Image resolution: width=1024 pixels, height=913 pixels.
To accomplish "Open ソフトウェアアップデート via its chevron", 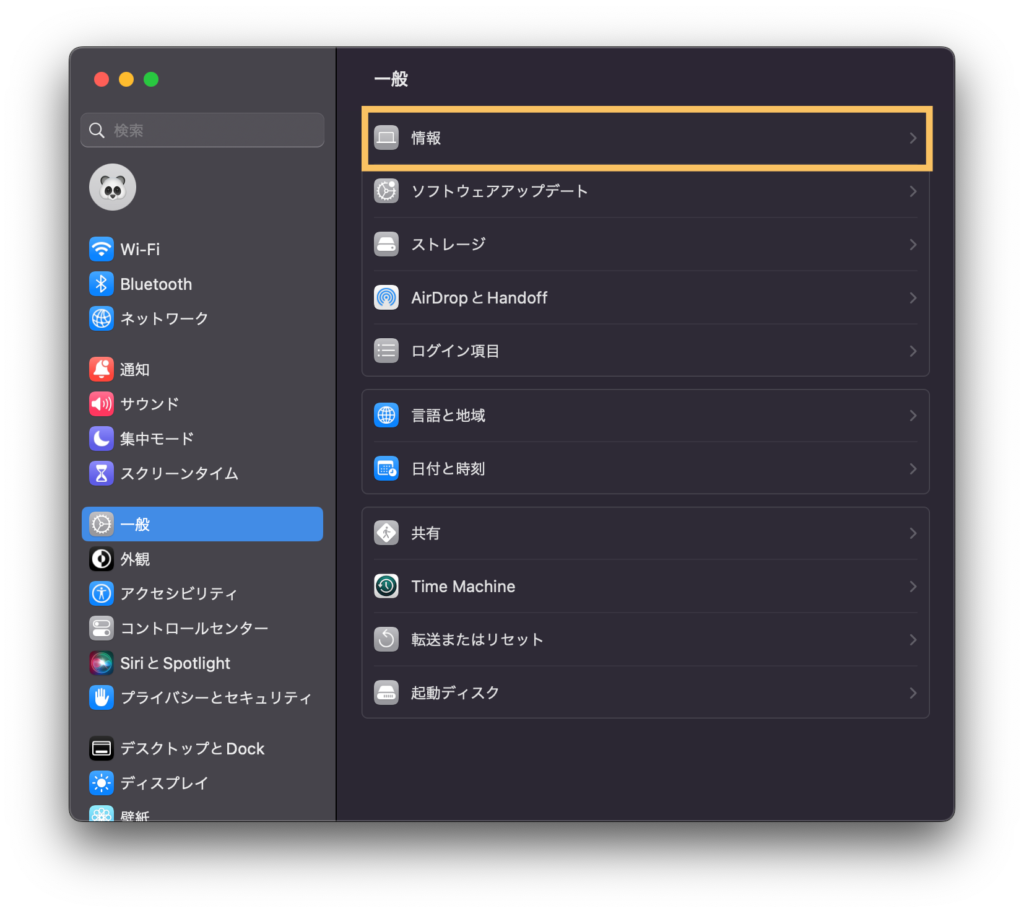I will point(913,191).
